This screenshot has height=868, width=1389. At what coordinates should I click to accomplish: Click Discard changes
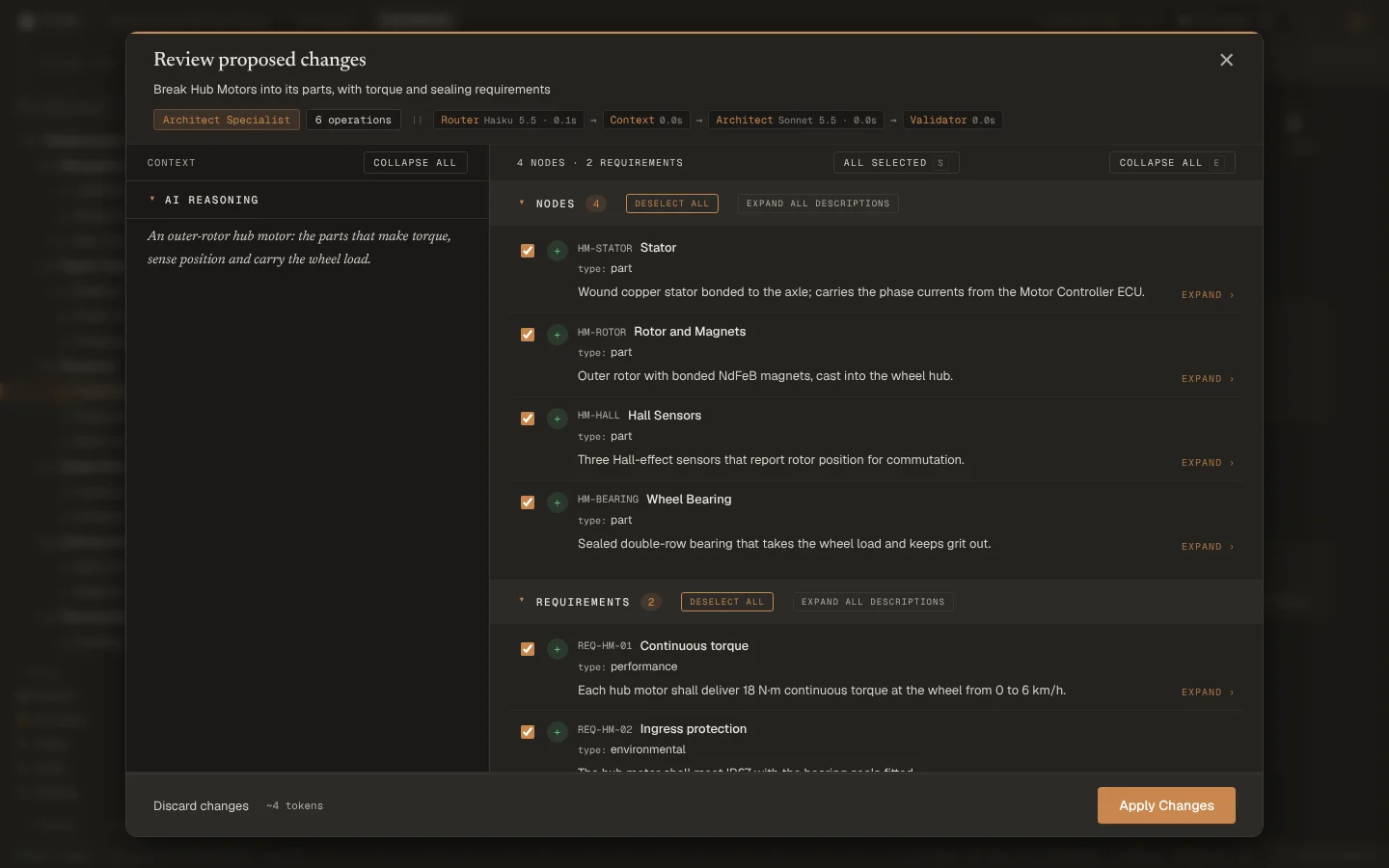tap(201, 806)
